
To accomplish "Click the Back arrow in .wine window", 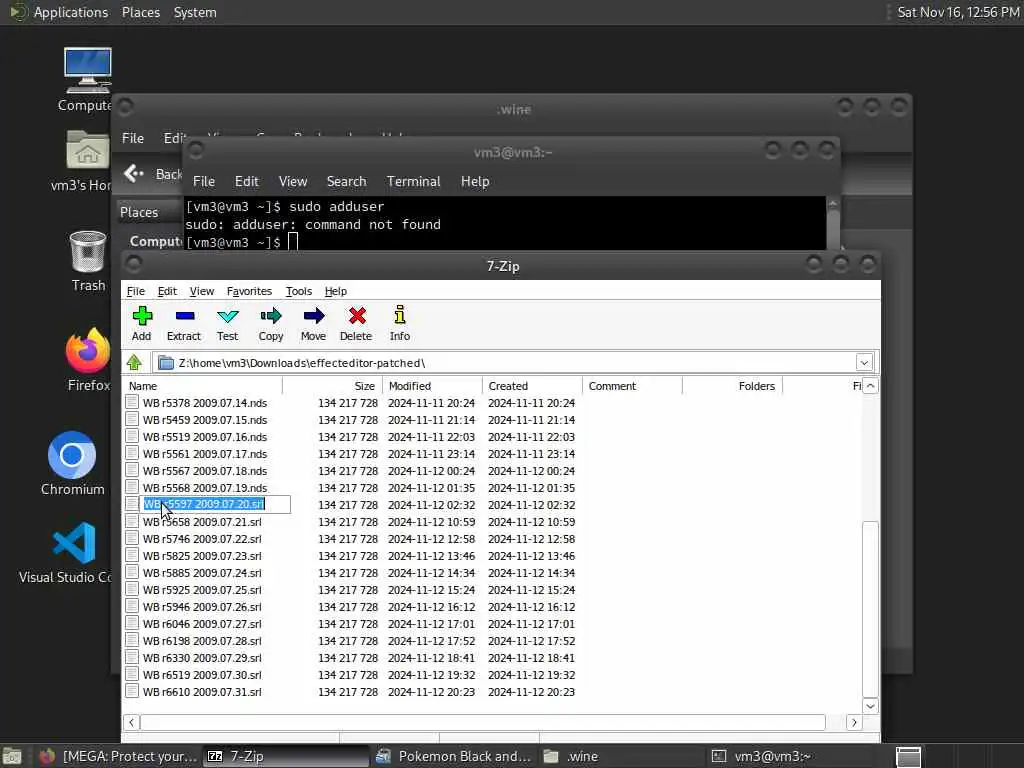I will (x=134, y=174).
